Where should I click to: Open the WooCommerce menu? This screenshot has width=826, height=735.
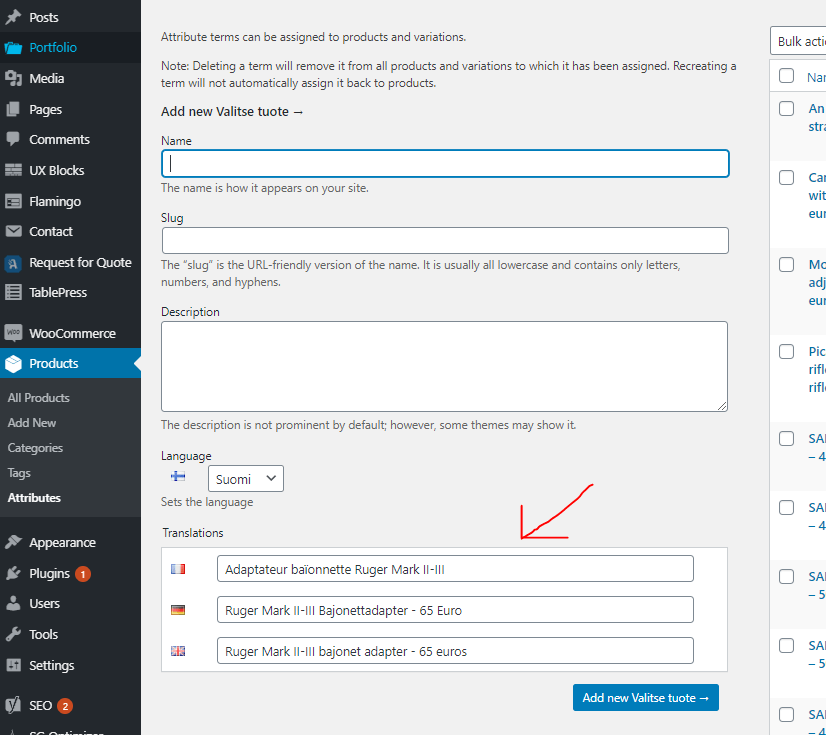point(70,334)
